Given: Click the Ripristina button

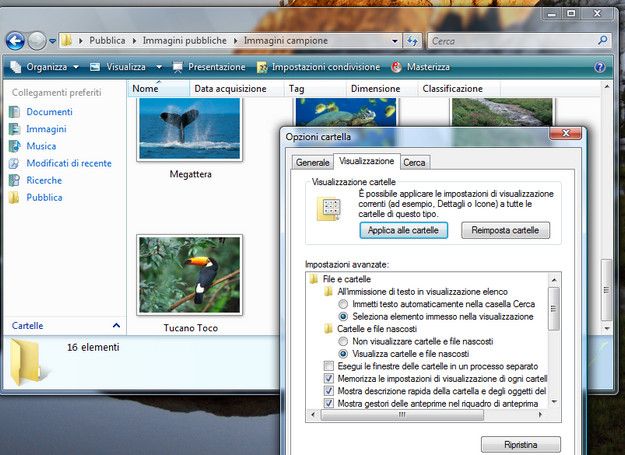Looking at the screenshot, I should pyautogui.click(x=521, y=445).
